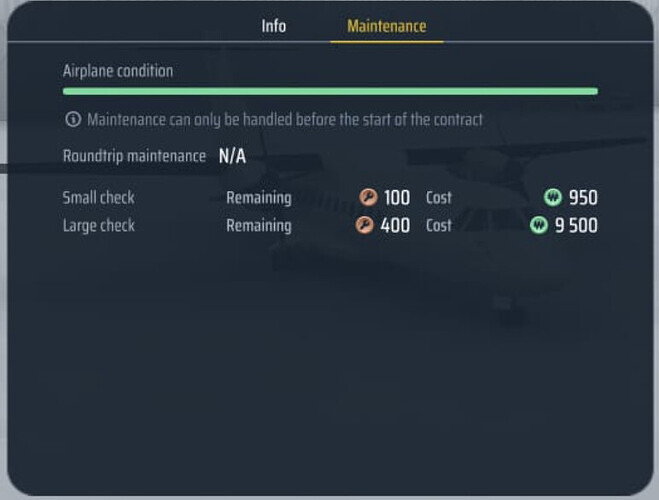Click the Roundtrip maintenance N/A value
The image size is (659, 500).
coord(232,156)
